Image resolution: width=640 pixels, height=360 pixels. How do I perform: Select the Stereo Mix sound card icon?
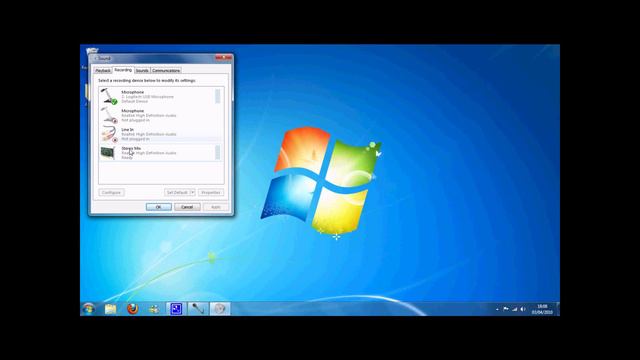click(x=108, y=153)
